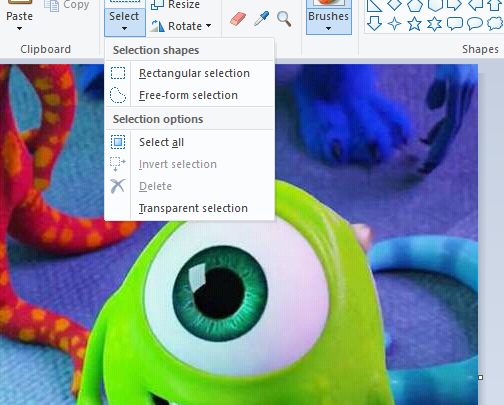Open the Paste dropdown menu
The image size is (504, 405).
tap(19, 21)
